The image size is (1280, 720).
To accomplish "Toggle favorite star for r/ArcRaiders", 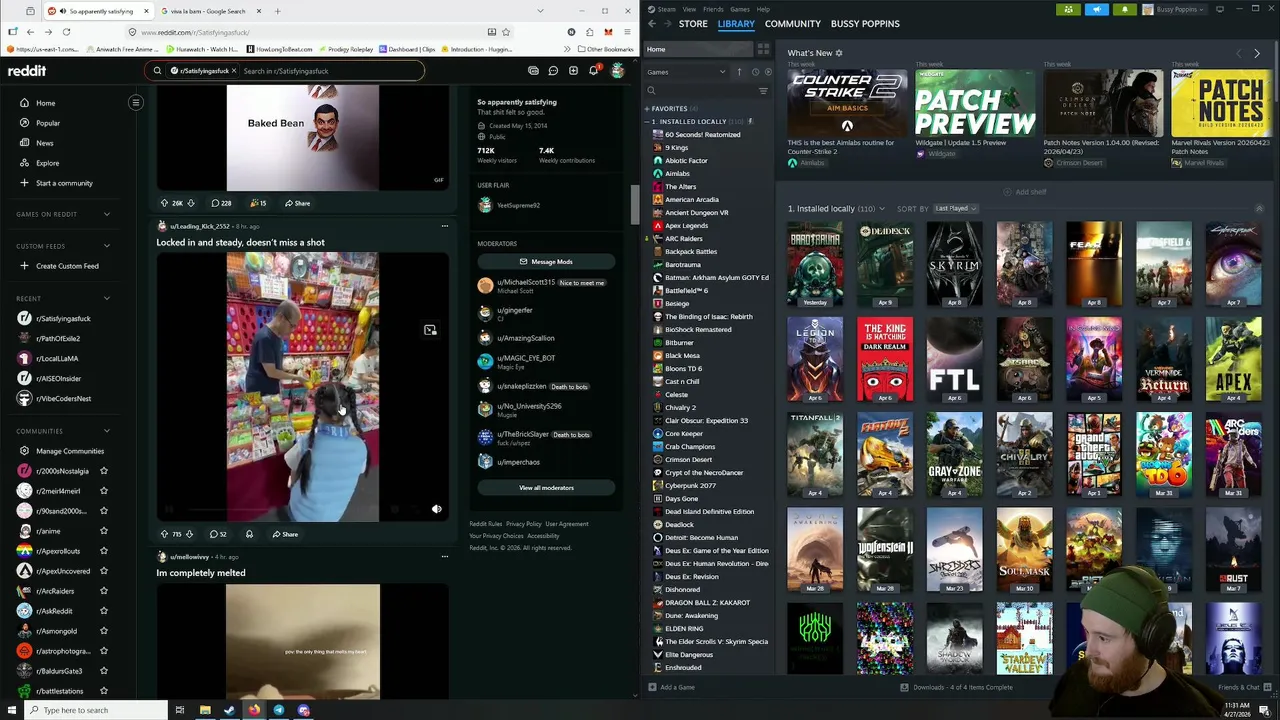I will 103,591.
